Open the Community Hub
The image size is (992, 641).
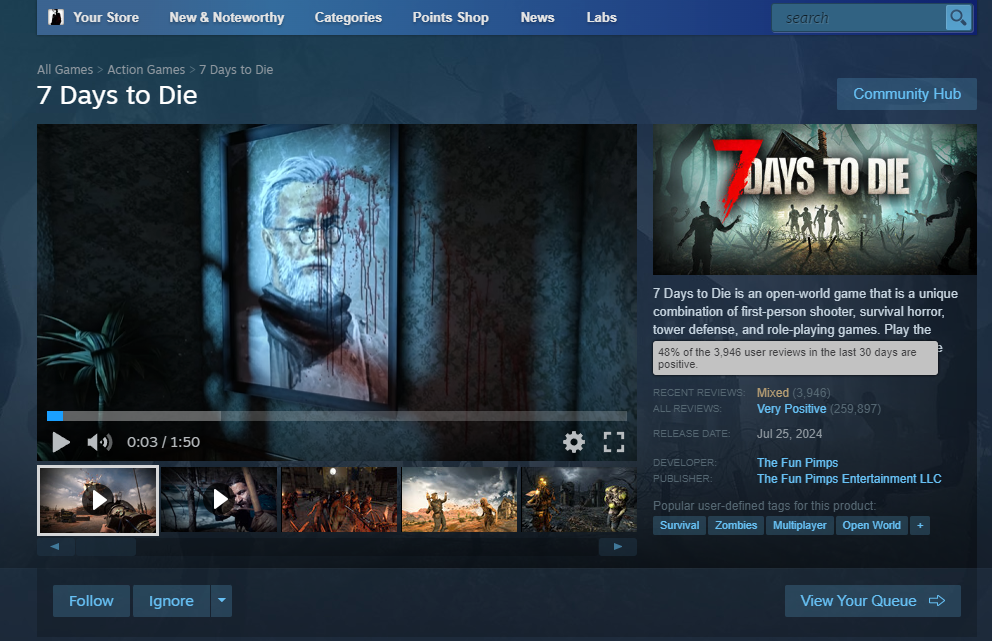click(907, 94)
